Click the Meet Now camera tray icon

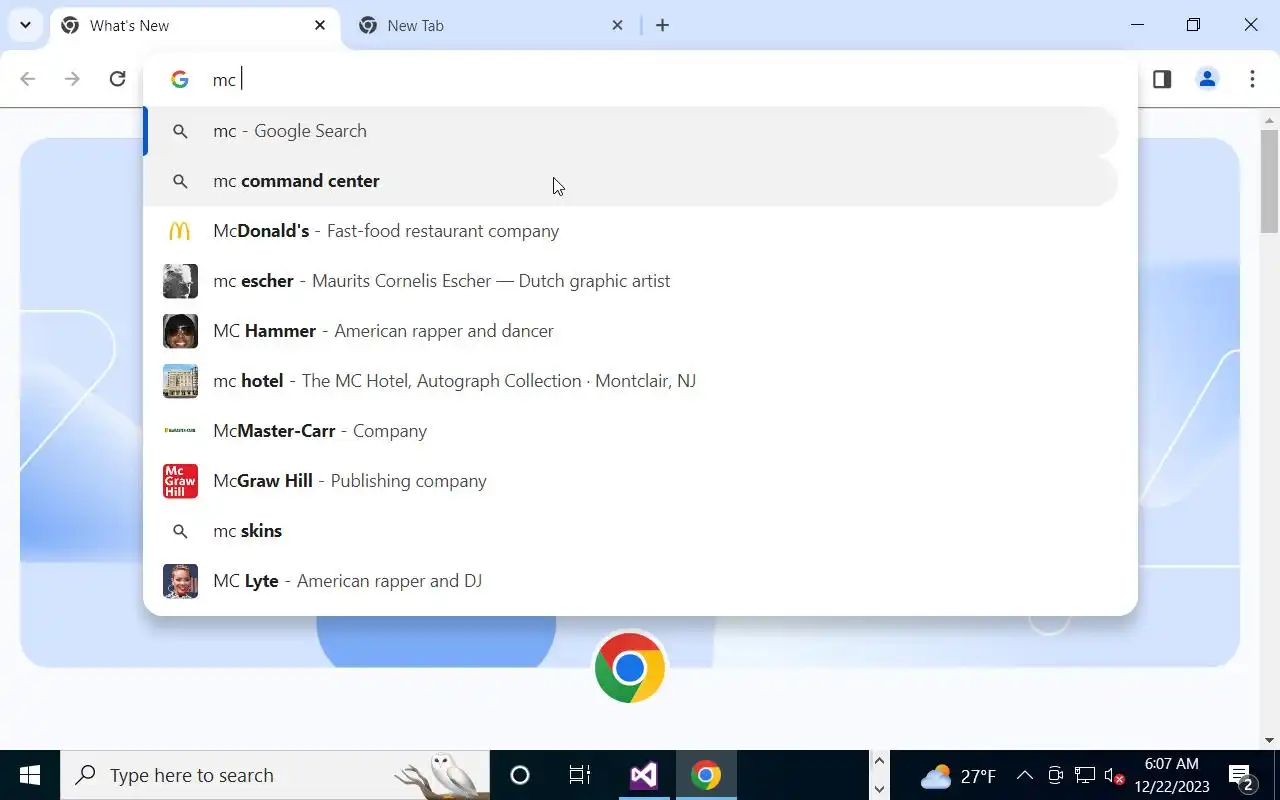1055,775
